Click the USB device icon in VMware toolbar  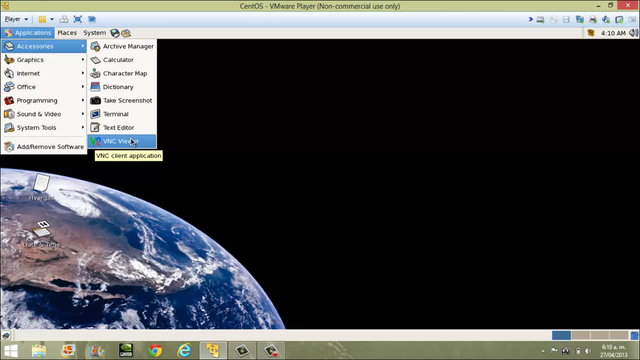tap(619, 19)
